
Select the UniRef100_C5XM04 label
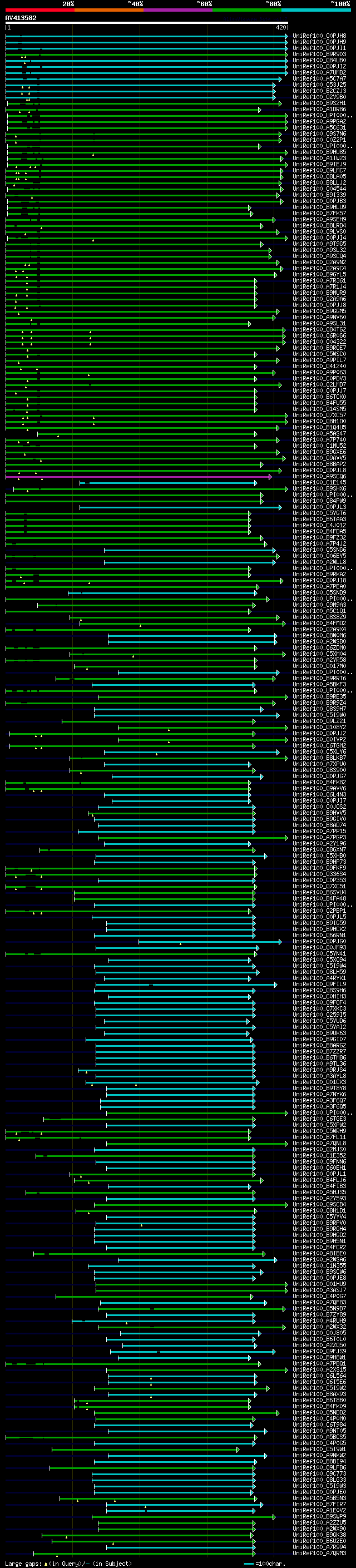coord(319,654)
